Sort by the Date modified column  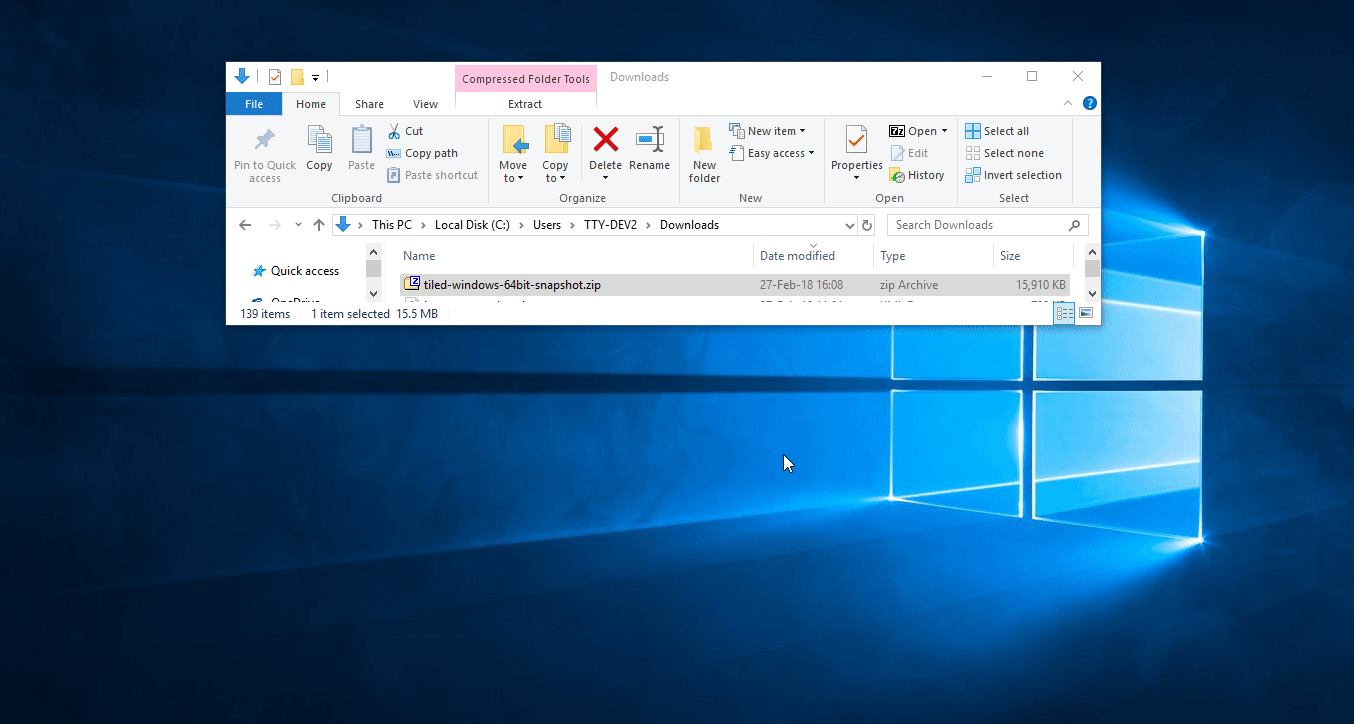[813, 256]
